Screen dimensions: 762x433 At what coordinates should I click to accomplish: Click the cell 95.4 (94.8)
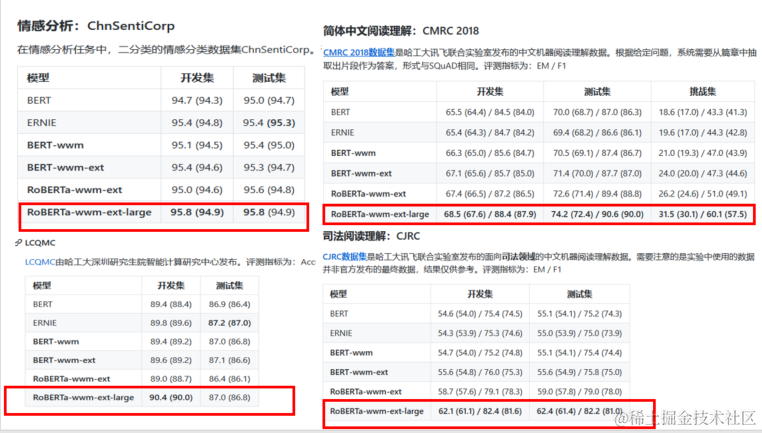tap(197, 122)
